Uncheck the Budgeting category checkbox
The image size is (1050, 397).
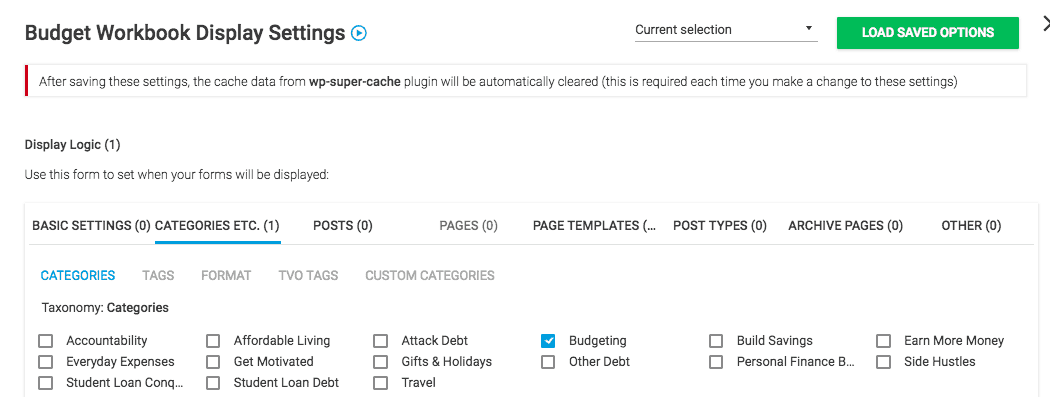pos(548,341)
